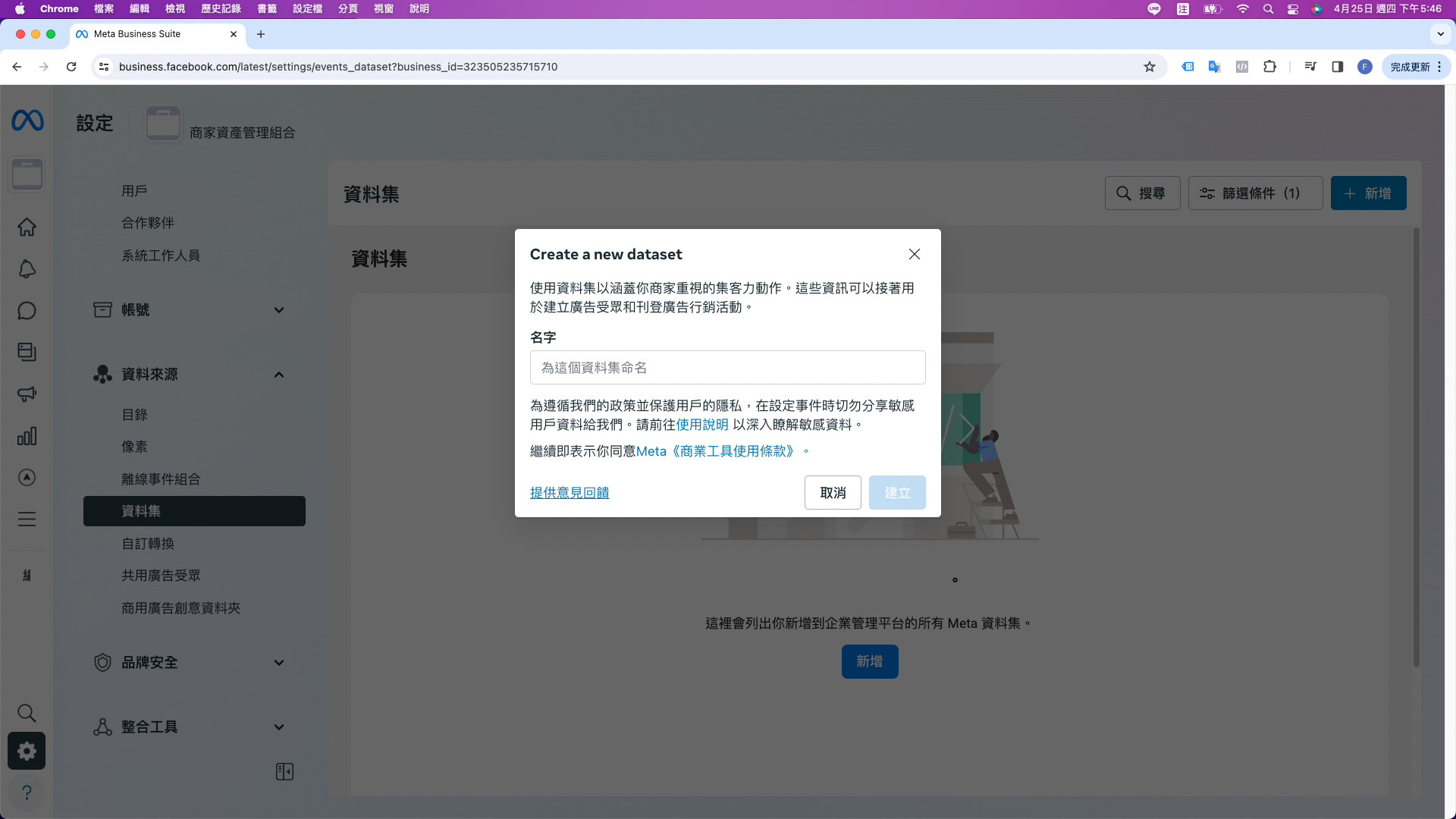This screenshot has height=819, width=1456.
Task: Collapse the 資料來源 section
Action: click(194, 374)
